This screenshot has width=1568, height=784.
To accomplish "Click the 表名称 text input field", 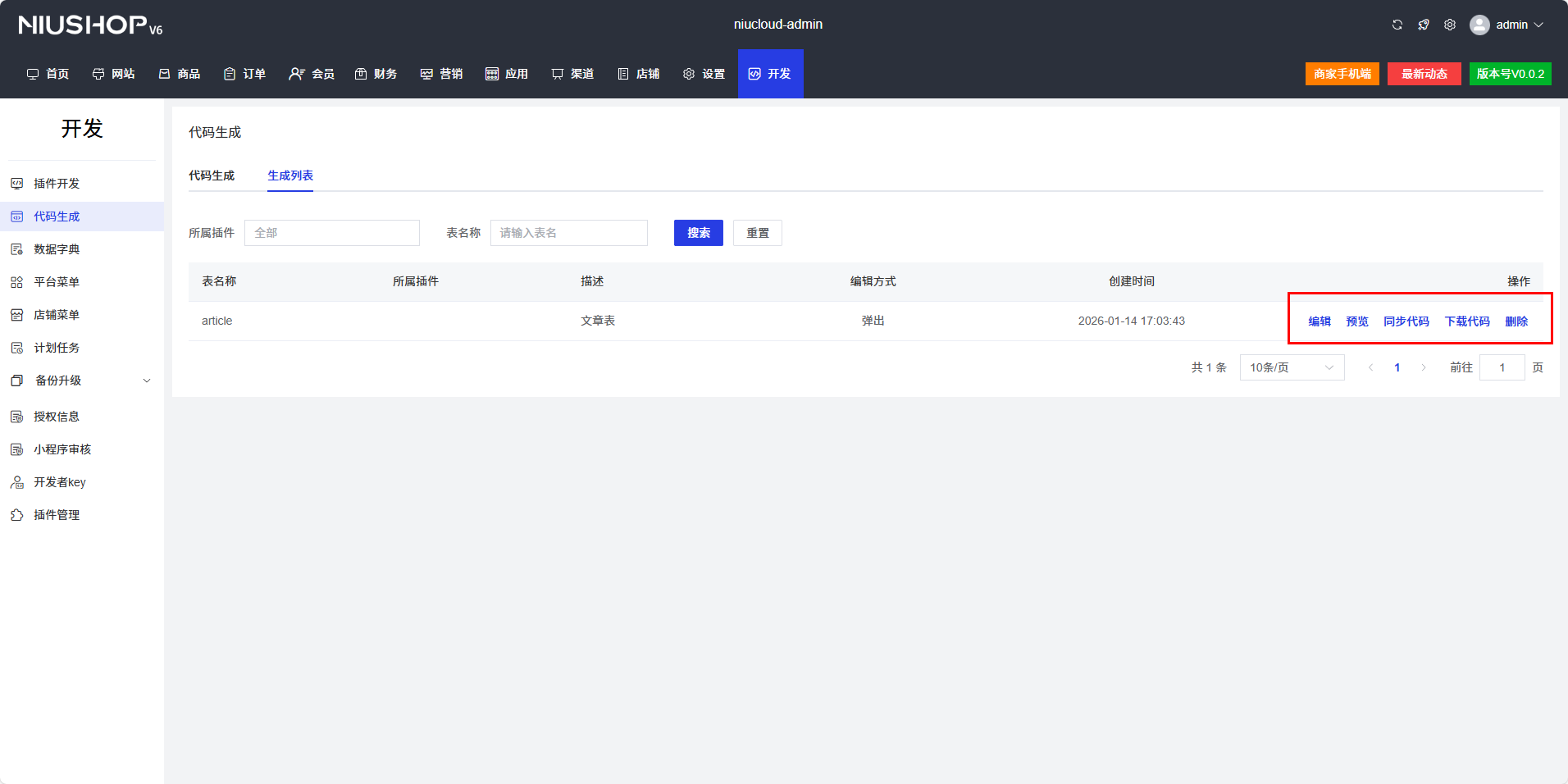I will 568,233.
